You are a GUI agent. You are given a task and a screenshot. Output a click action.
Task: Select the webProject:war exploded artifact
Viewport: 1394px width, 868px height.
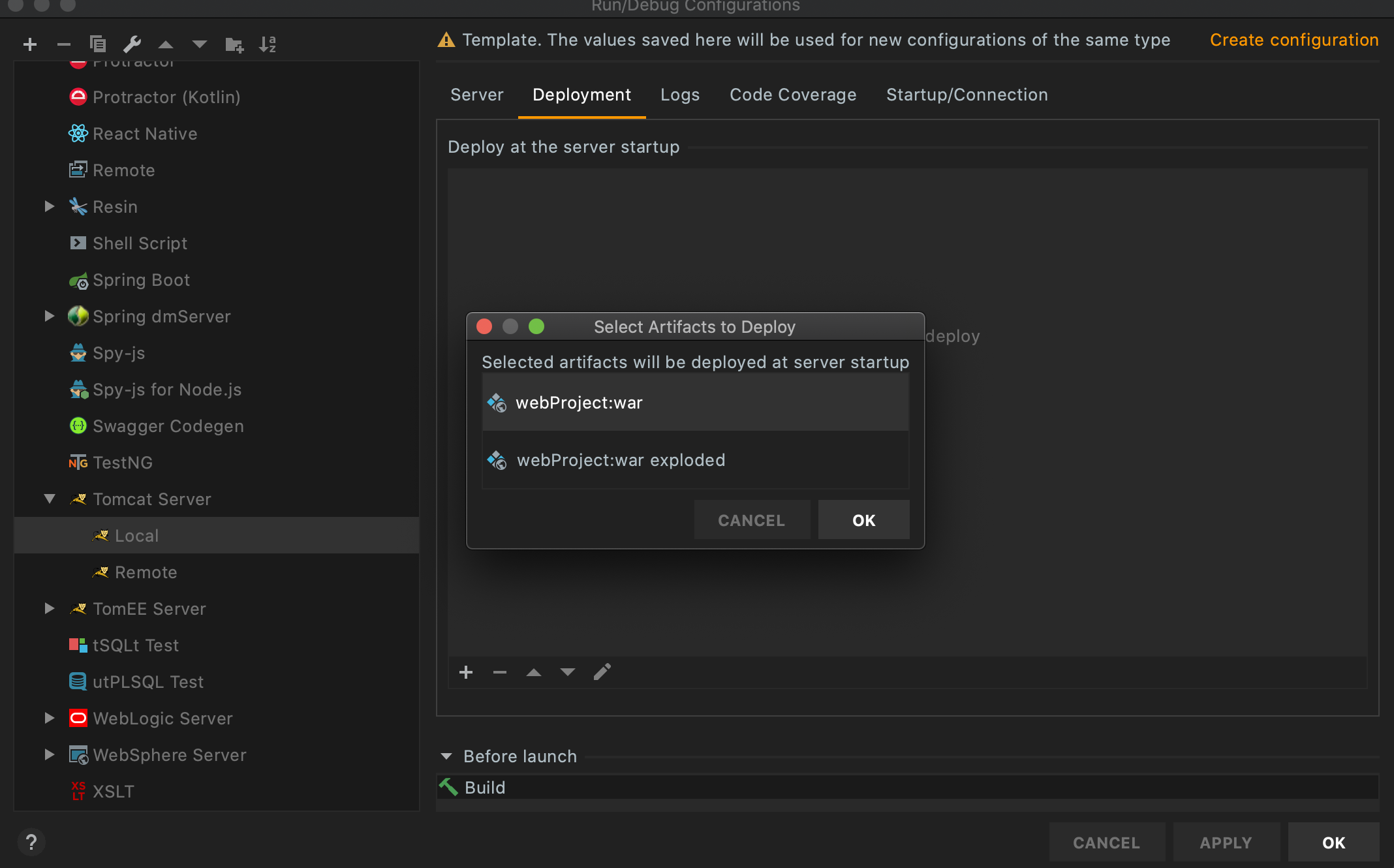coord(620,460)
